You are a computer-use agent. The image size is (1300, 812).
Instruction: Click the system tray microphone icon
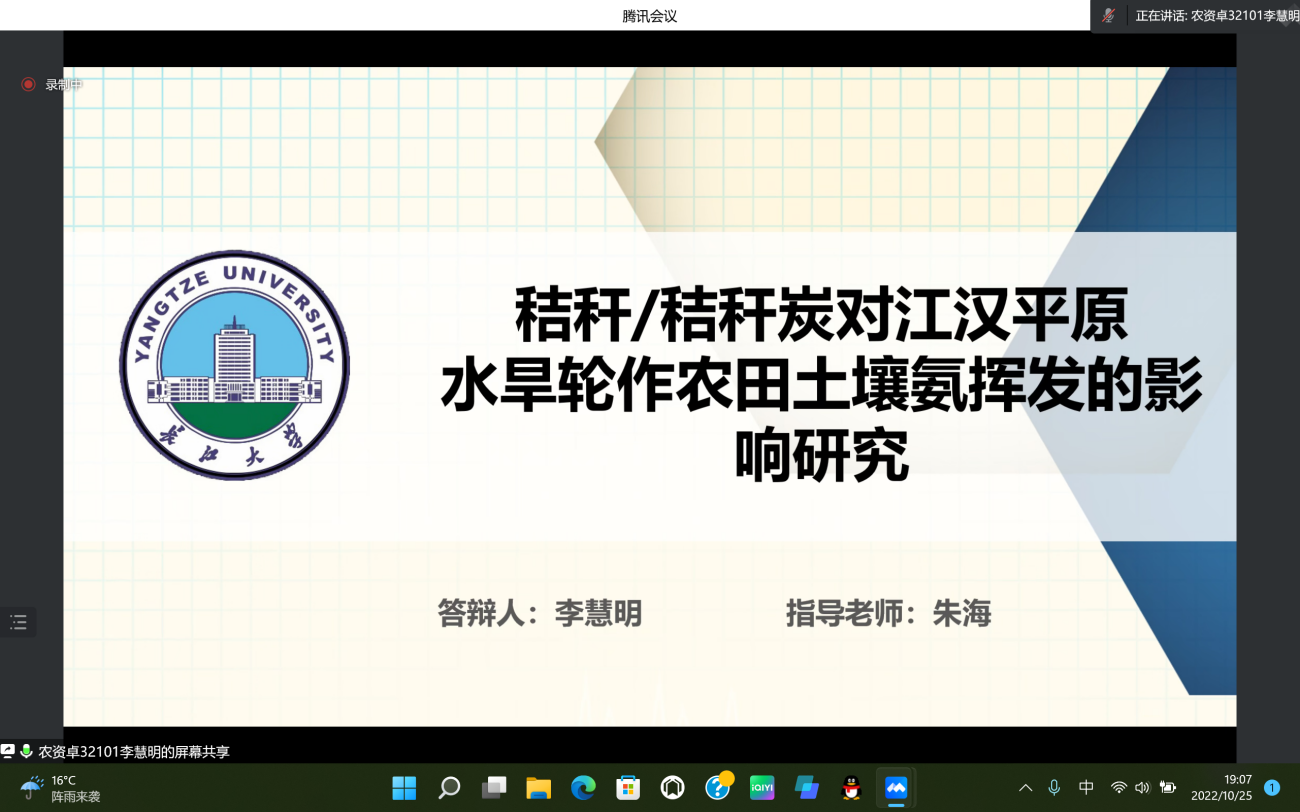pos(1054,788)
